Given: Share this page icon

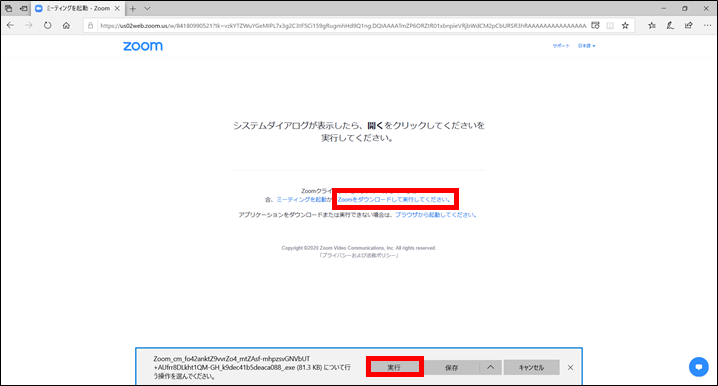Looking at the screenshot, I should pos(689,26).
